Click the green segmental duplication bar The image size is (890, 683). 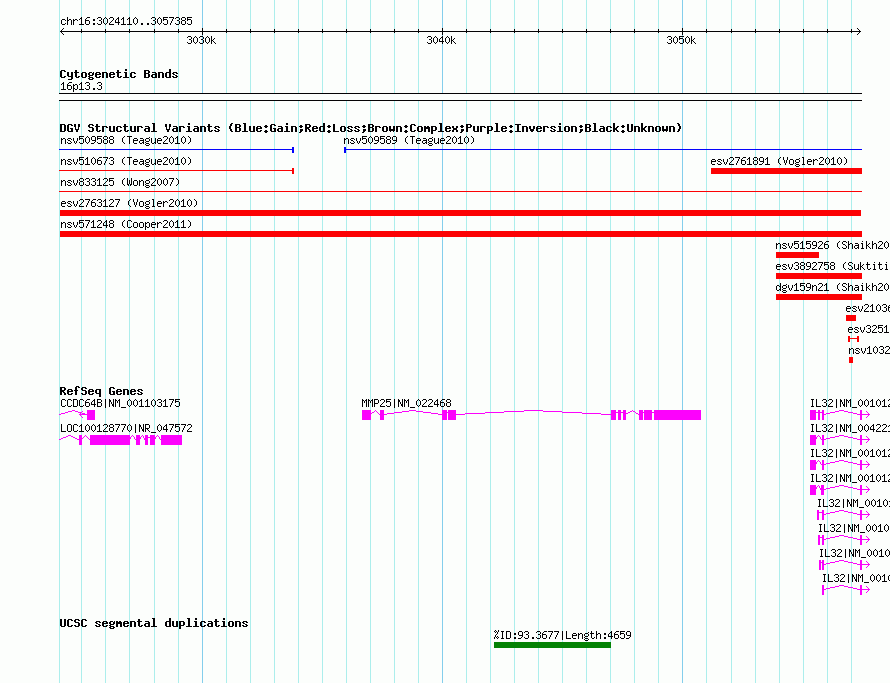pyautogui.click(x=552, y=645)
